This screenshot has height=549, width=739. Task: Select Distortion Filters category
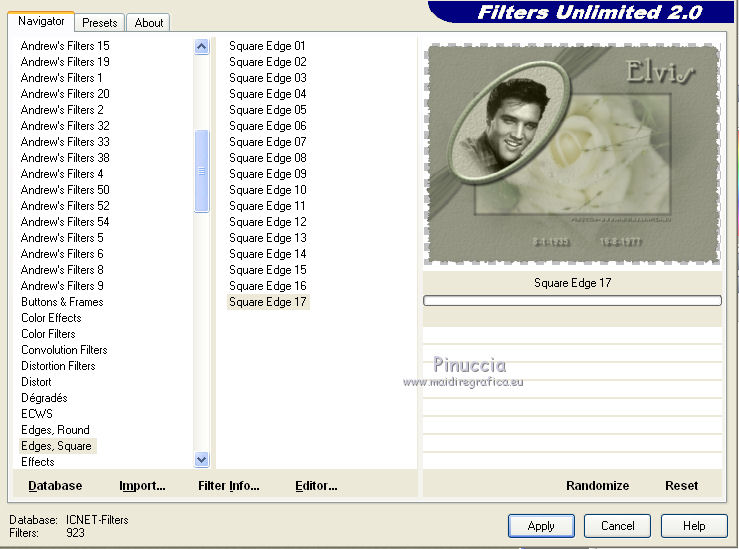tap(58, 366)
